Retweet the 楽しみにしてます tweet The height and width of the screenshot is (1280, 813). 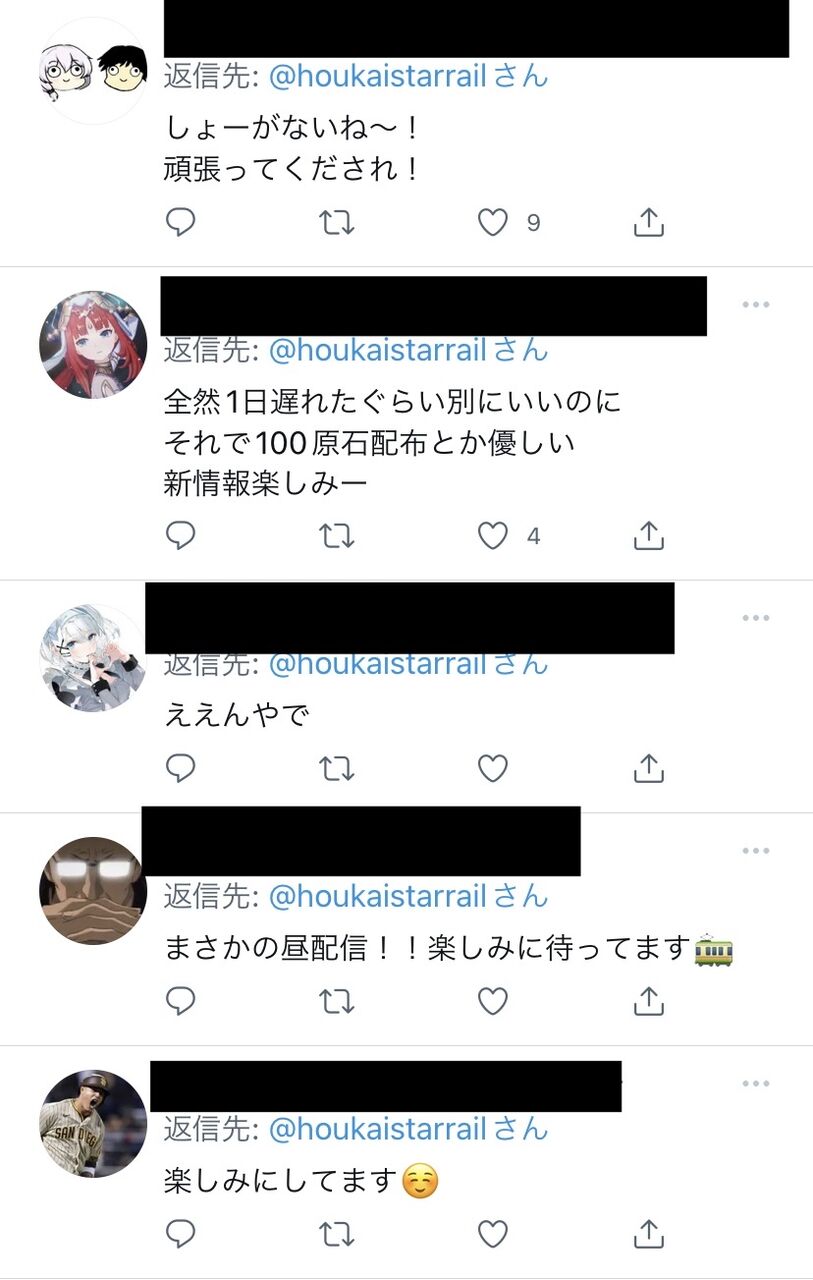point(337,1233)
